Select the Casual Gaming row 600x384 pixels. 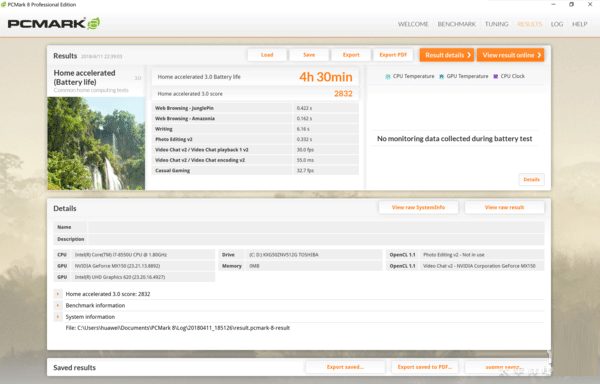(255, 170)
